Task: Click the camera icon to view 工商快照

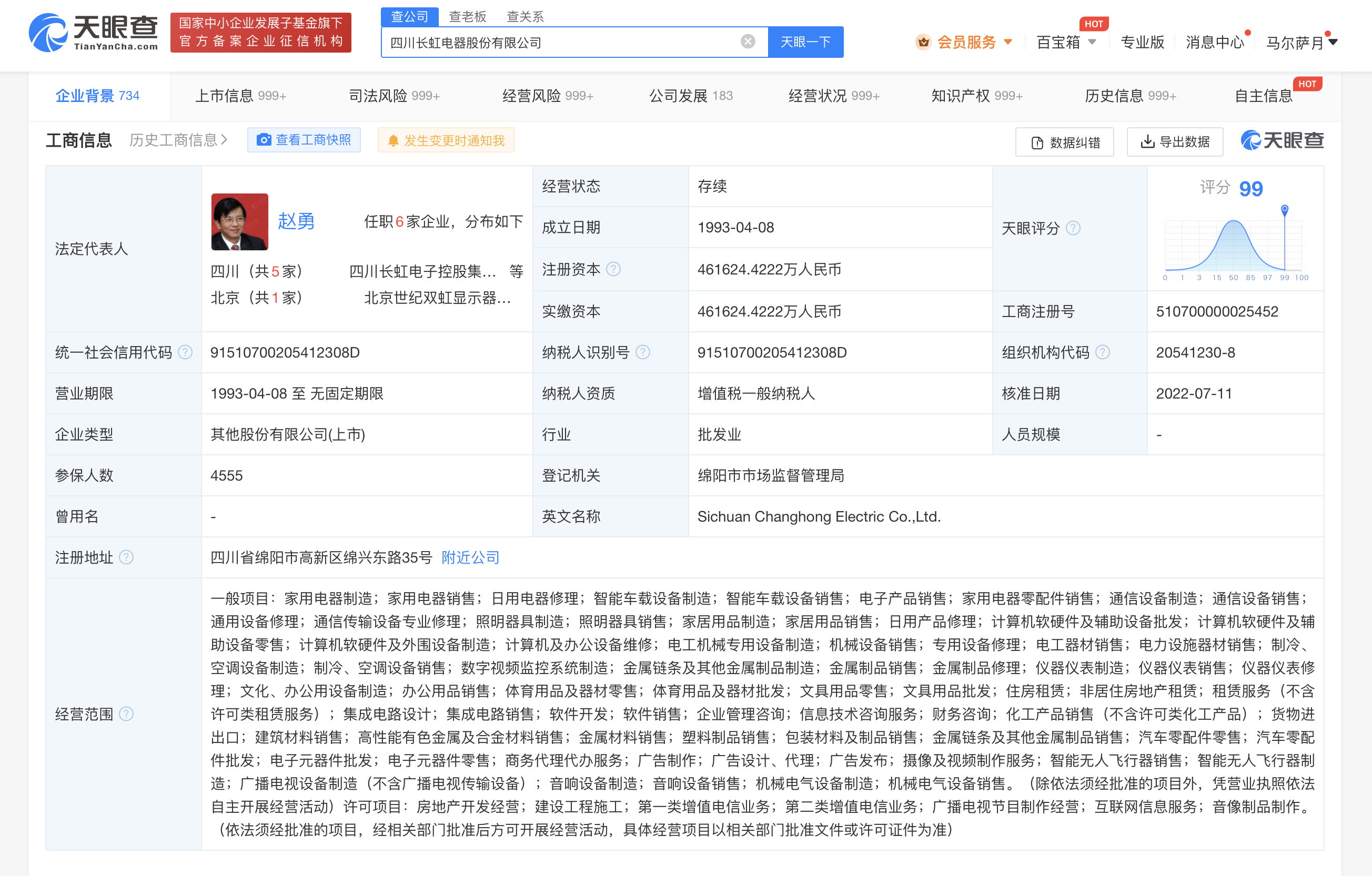Action: tap(264, 139)
